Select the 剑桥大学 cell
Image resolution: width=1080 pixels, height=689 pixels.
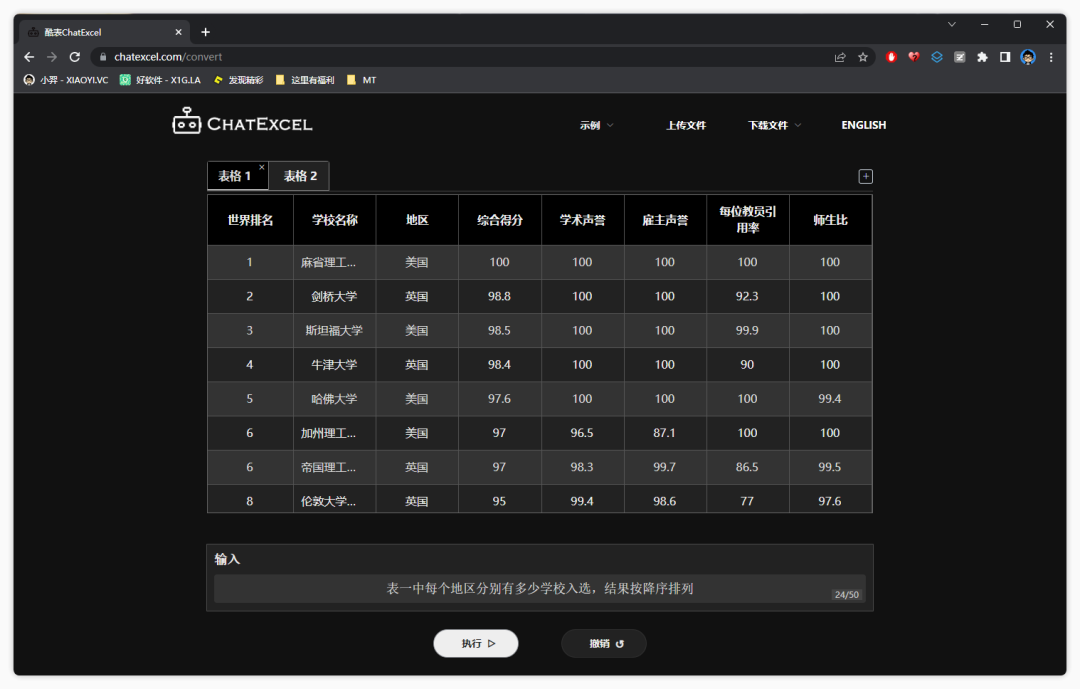pos(335,296)
